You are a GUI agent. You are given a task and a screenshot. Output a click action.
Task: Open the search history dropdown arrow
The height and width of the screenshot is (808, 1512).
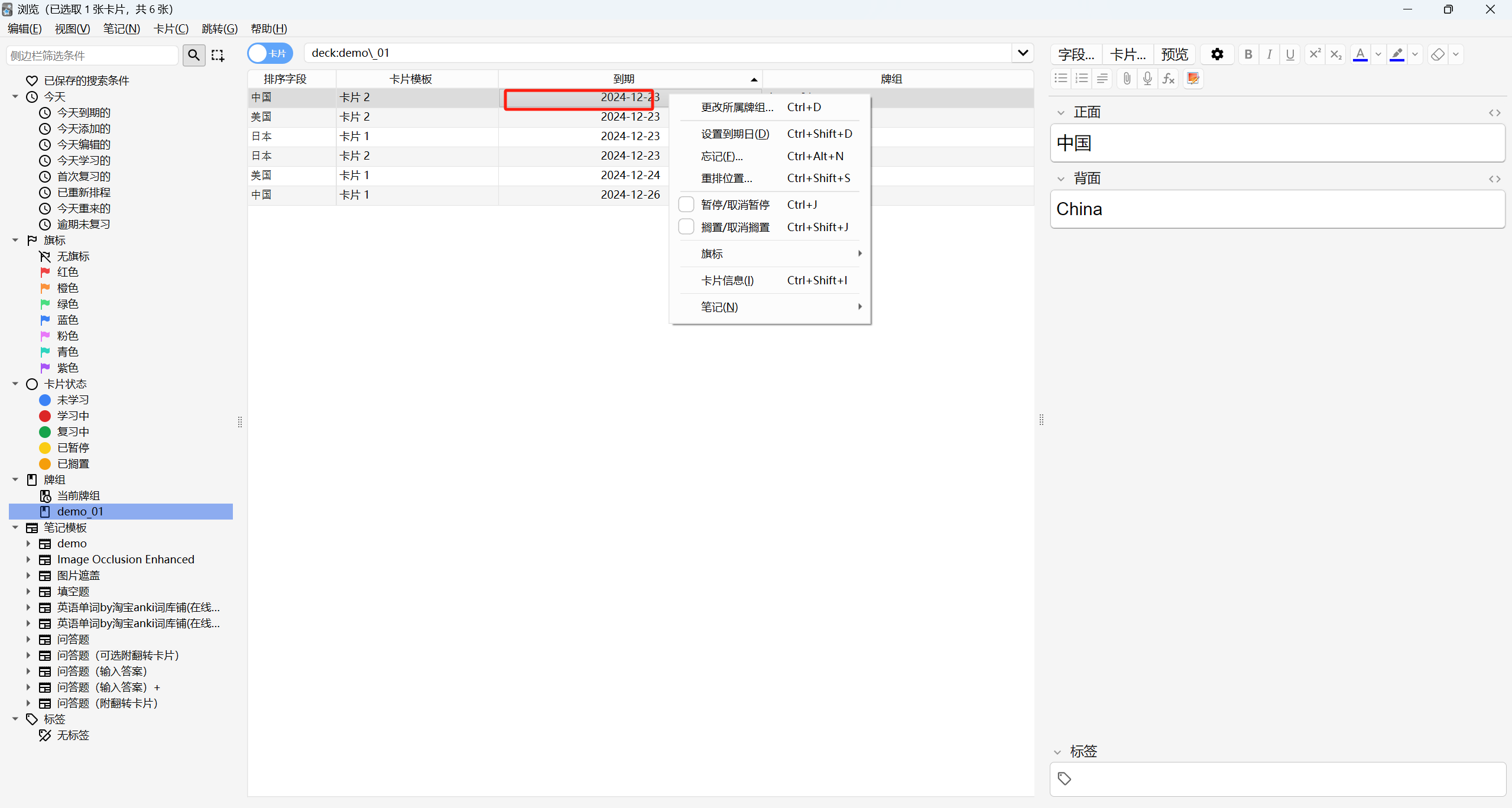click(x=1023, y=53)
